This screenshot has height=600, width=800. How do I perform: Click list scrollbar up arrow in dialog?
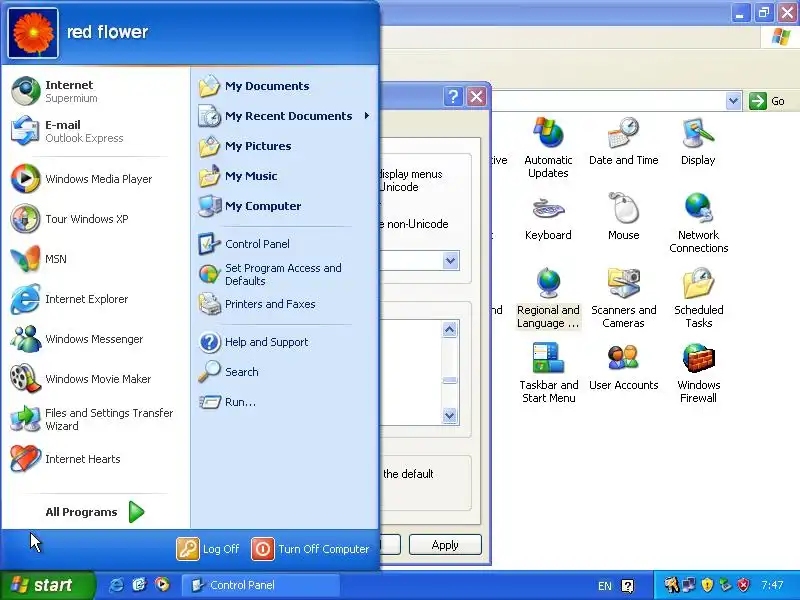click(x=449, y=330)
